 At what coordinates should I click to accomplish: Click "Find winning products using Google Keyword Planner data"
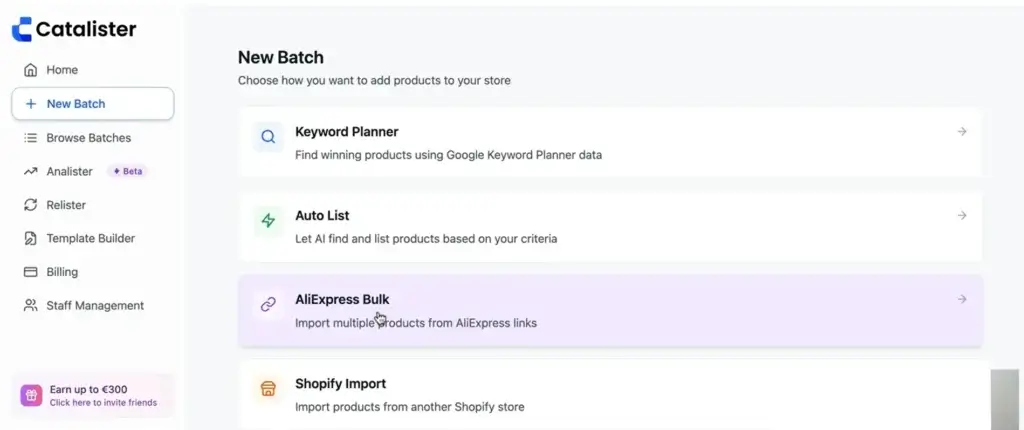(x=449, y=156)
